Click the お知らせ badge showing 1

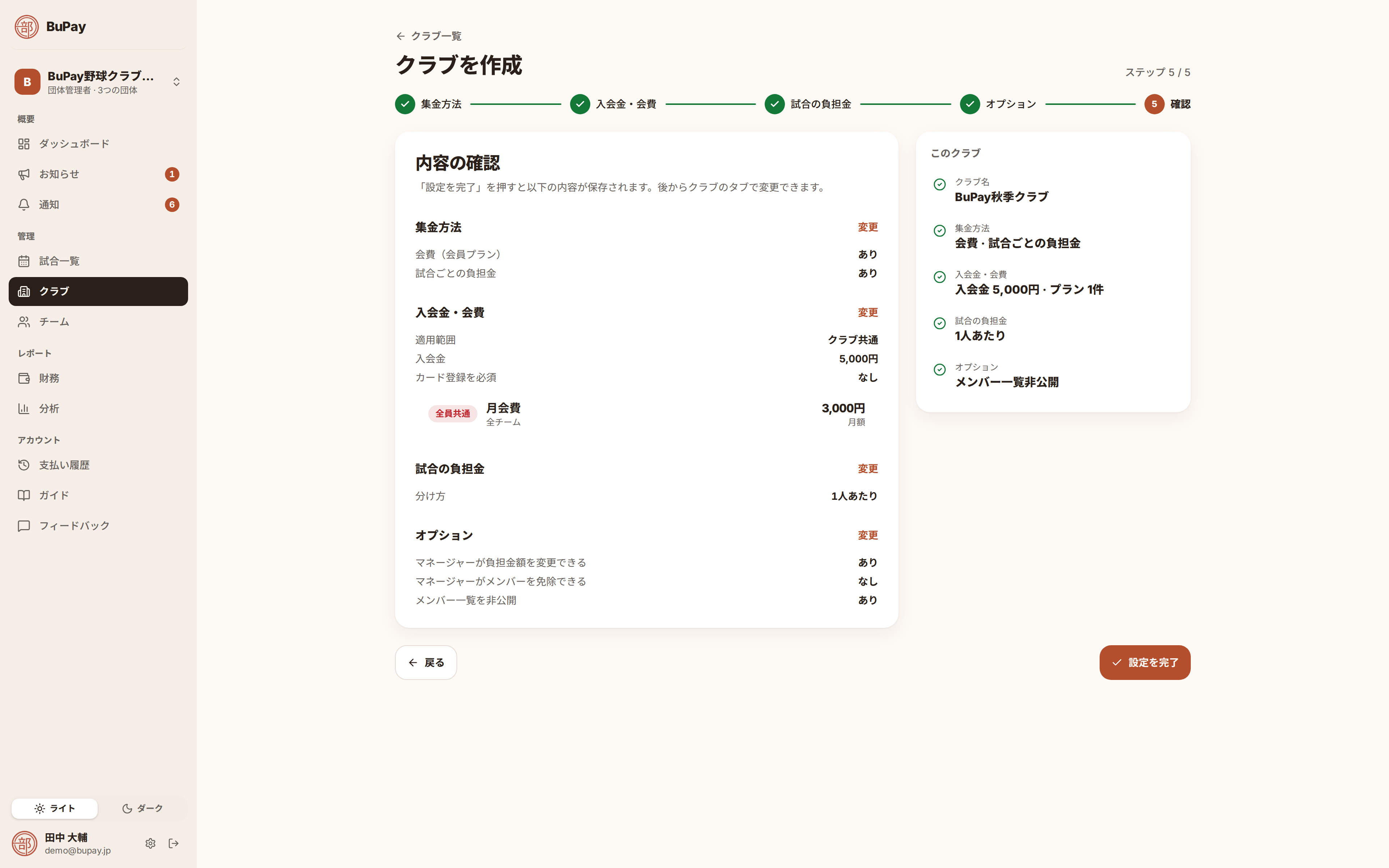[172, 174]
